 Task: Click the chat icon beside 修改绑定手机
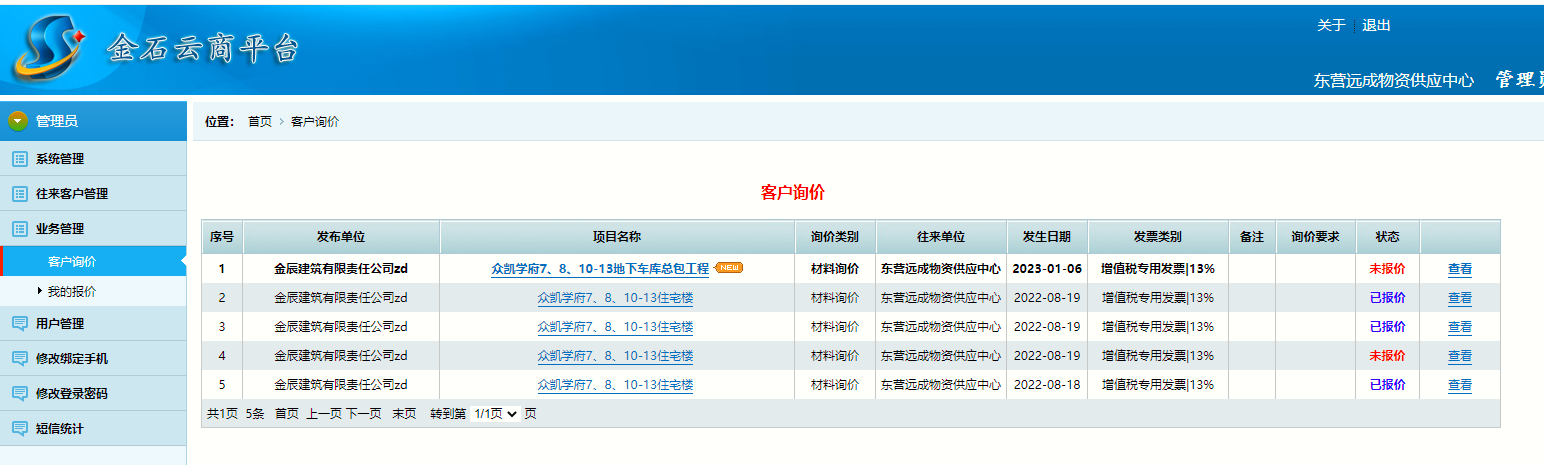pyautogui.click(x=19, y=359)
